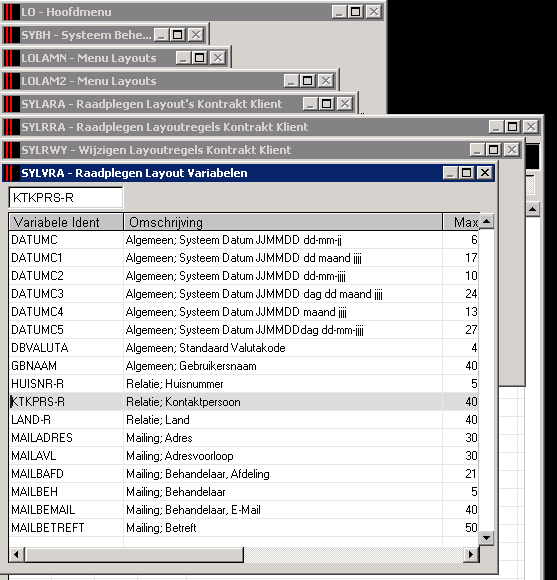The width and height of the screenshot is (557, 580).
Task: Select the MAILBEMAIL variable row
Action: 243,510
